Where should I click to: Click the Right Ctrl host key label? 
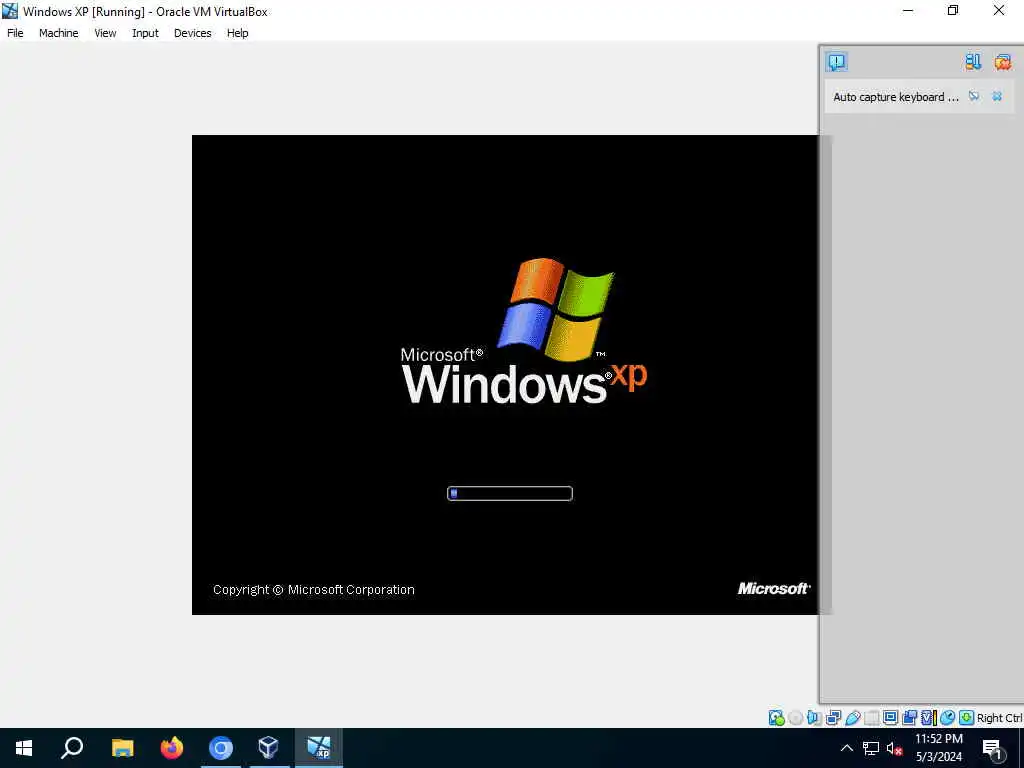pyautogui.click(x=999, y=718)
